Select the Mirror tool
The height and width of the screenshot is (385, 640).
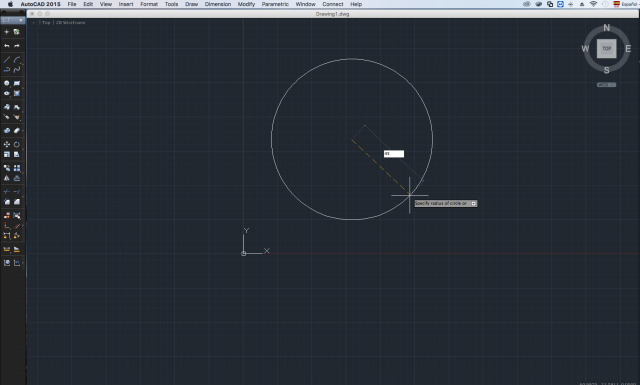point(7,178)
